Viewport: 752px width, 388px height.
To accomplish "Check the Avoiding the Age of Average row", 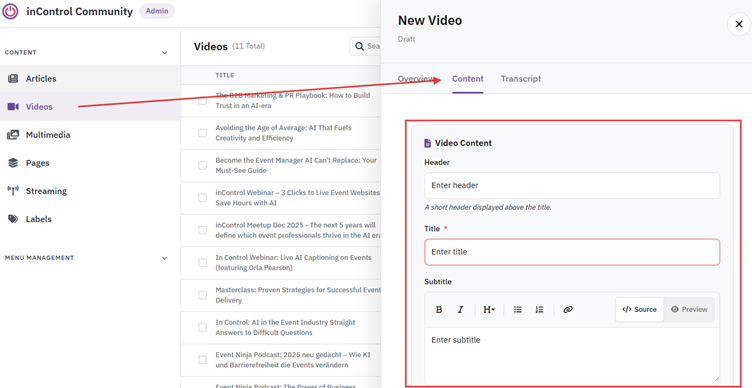I will tap(202, 133).
